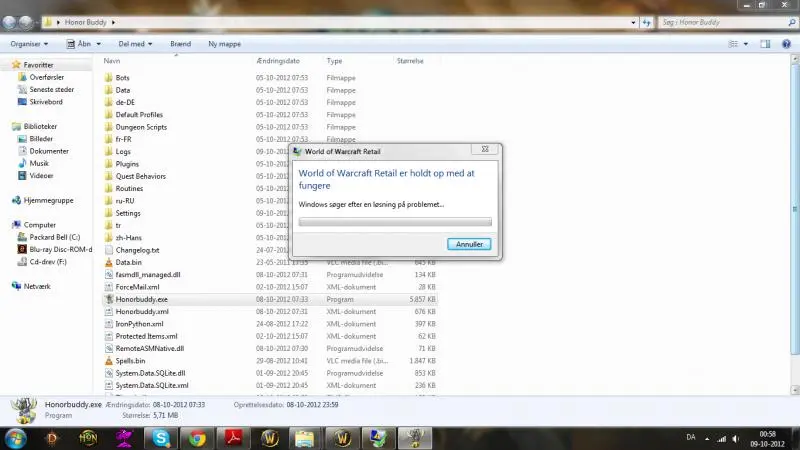The height and width of the screenshot is (450, 800).
Task: Open Google Chrome from the taskbar
Action: [197, 438]
